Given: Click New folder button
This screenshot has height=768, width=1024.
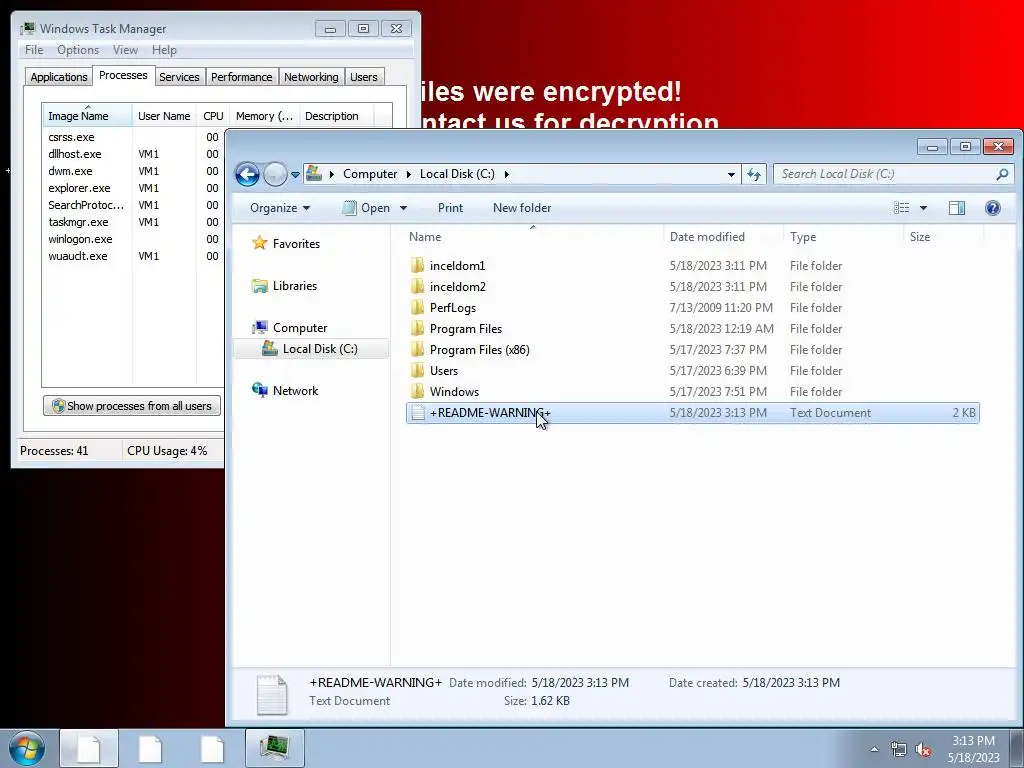Looking at the screenshot, I should (522, 208).
